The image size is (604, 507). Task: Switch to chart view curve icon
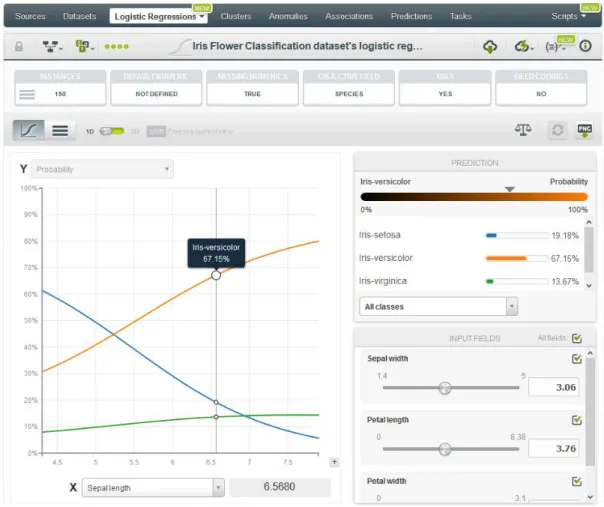(x=29, y=130)
